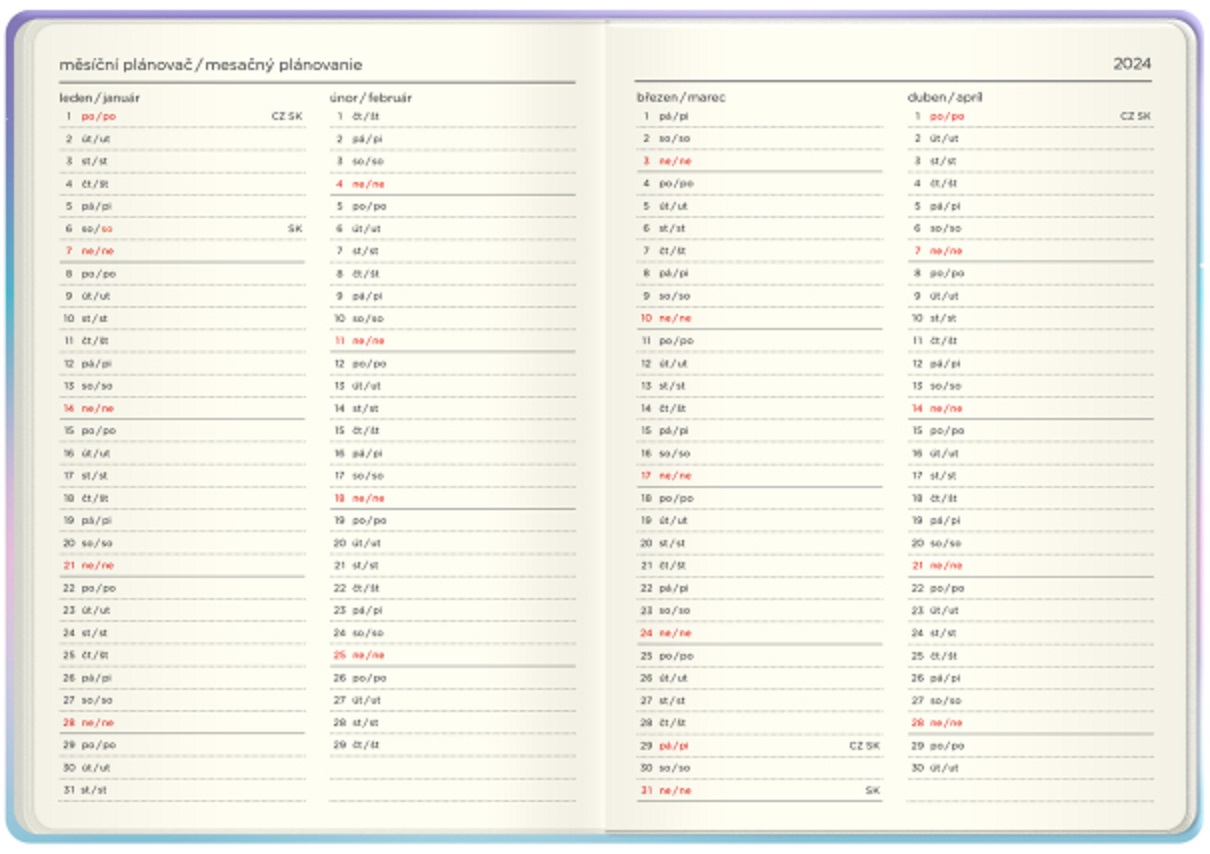Select the leden/január month heading
Screen dimensions: 1210x854
[100, 98]
